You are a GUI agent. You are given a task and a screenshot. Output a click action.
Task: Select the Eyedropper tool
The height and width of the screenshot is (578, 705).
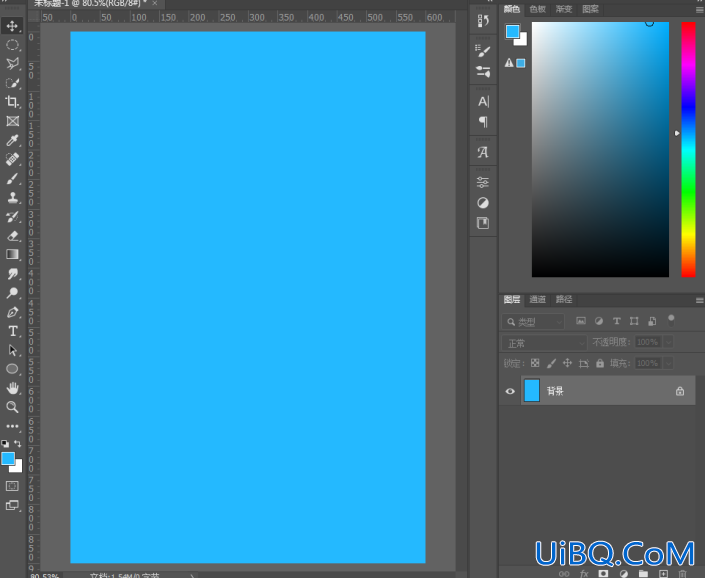click(12, 140)
